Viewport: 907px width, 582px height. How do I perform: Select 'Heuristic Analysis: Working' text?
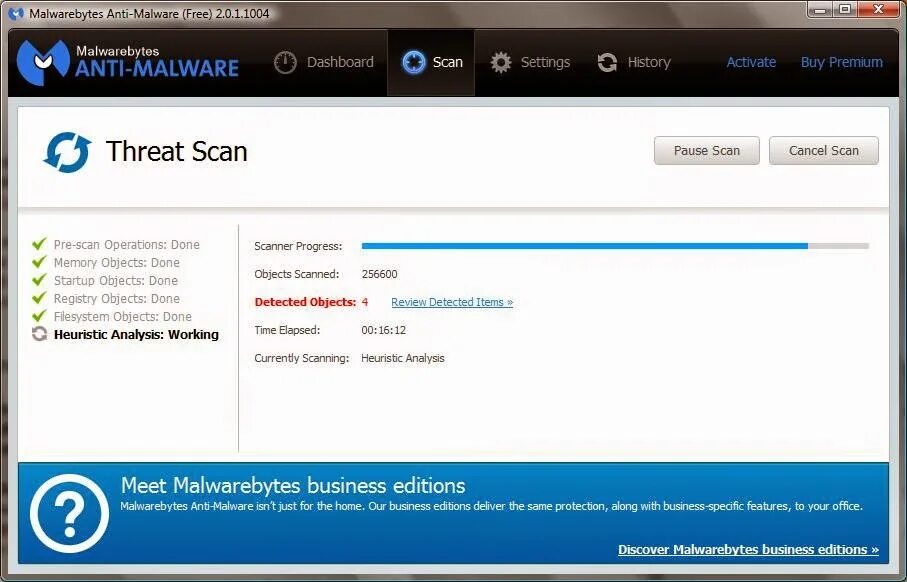pos(137,334)
